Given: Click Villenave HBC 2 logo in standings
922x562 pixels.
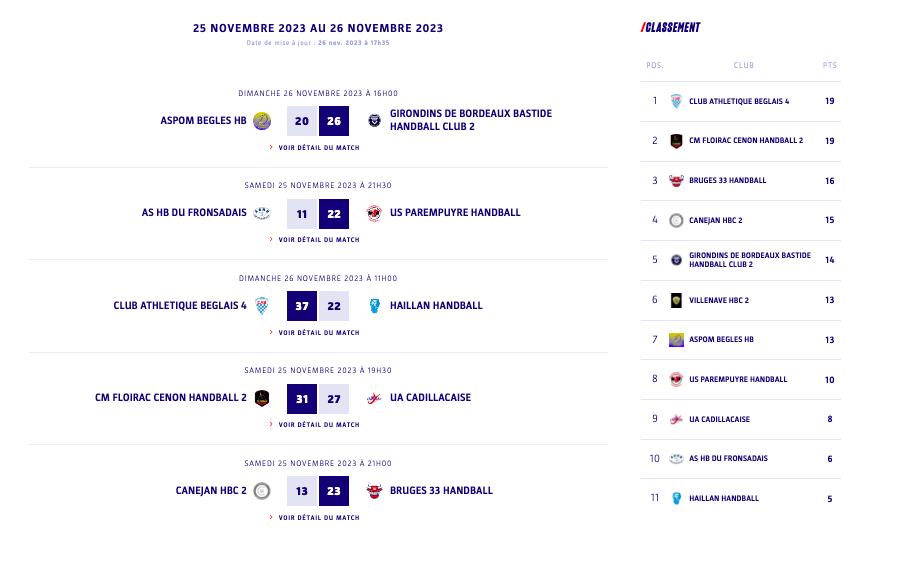Looking at the screenshot, I should (x=677, y=300).
